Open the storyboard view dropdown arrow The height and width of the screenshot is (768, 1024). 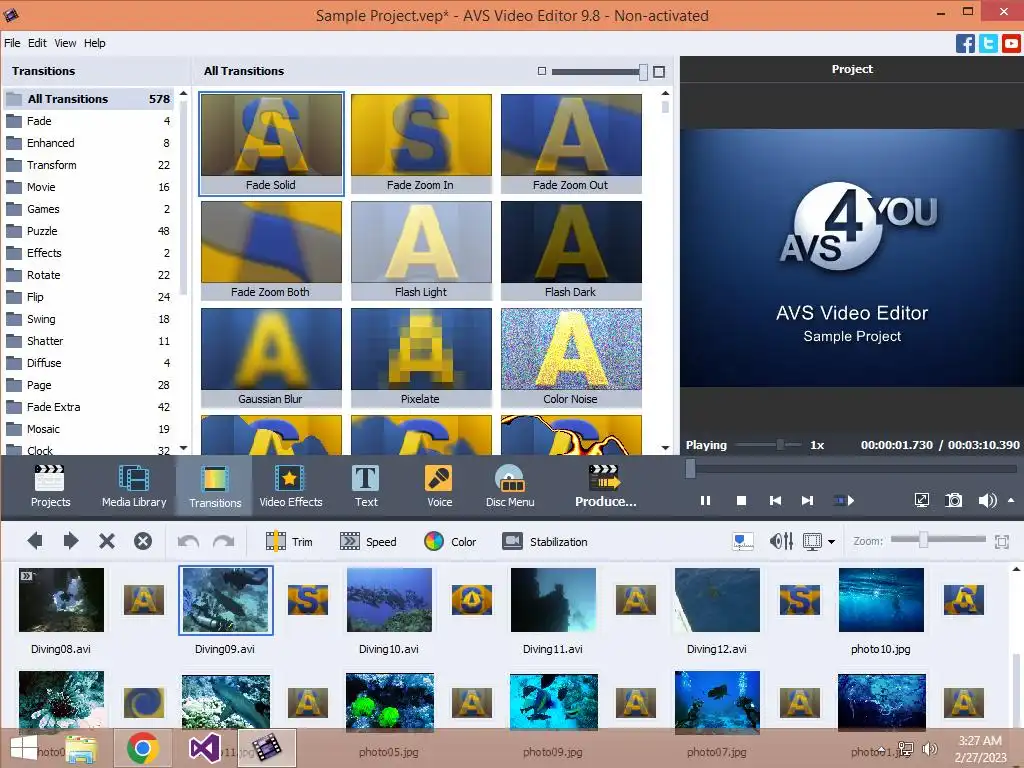pos(831,541)
